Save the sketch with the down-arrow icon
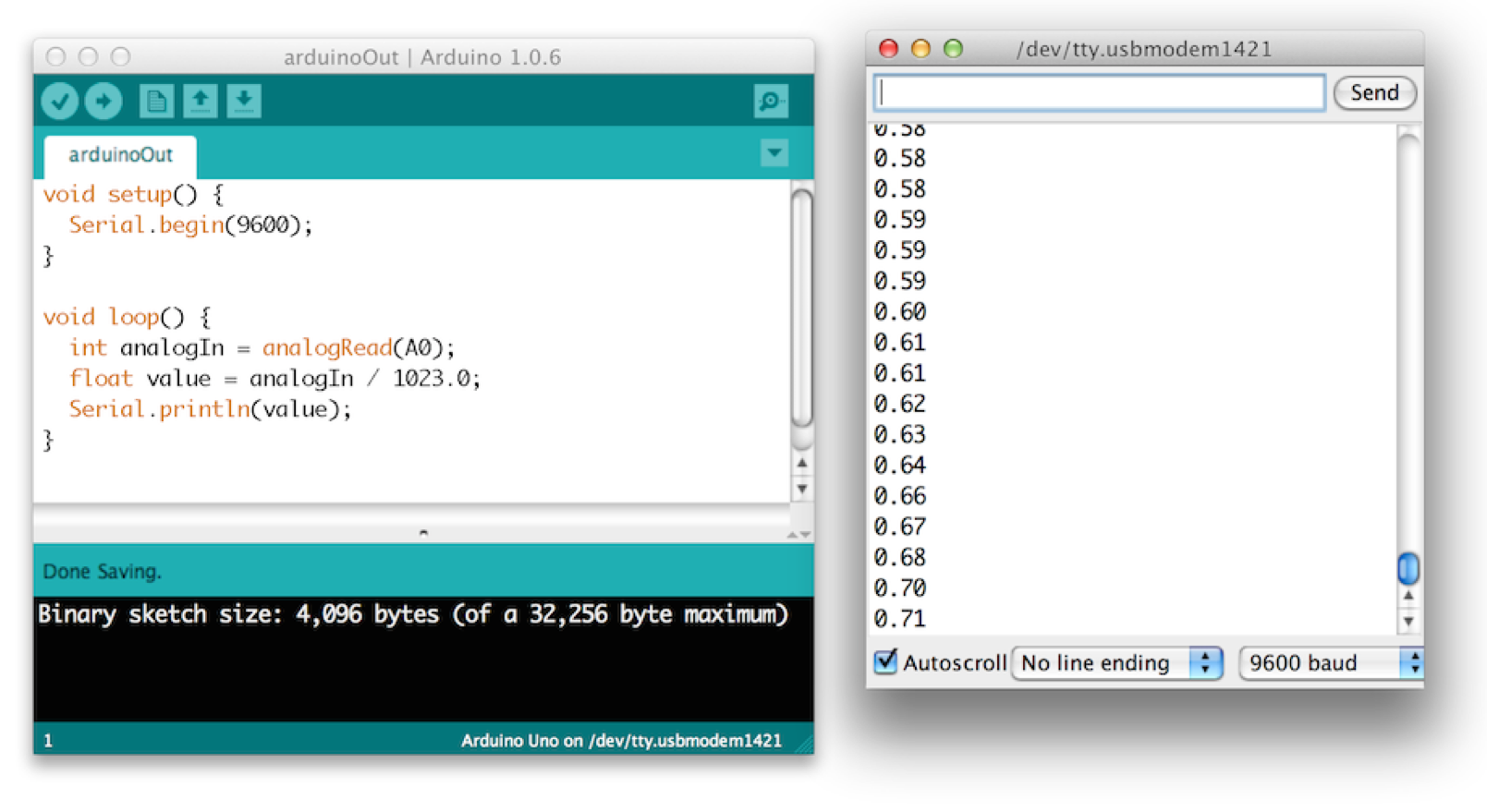The image size is (1487, 812). (244, 101)
